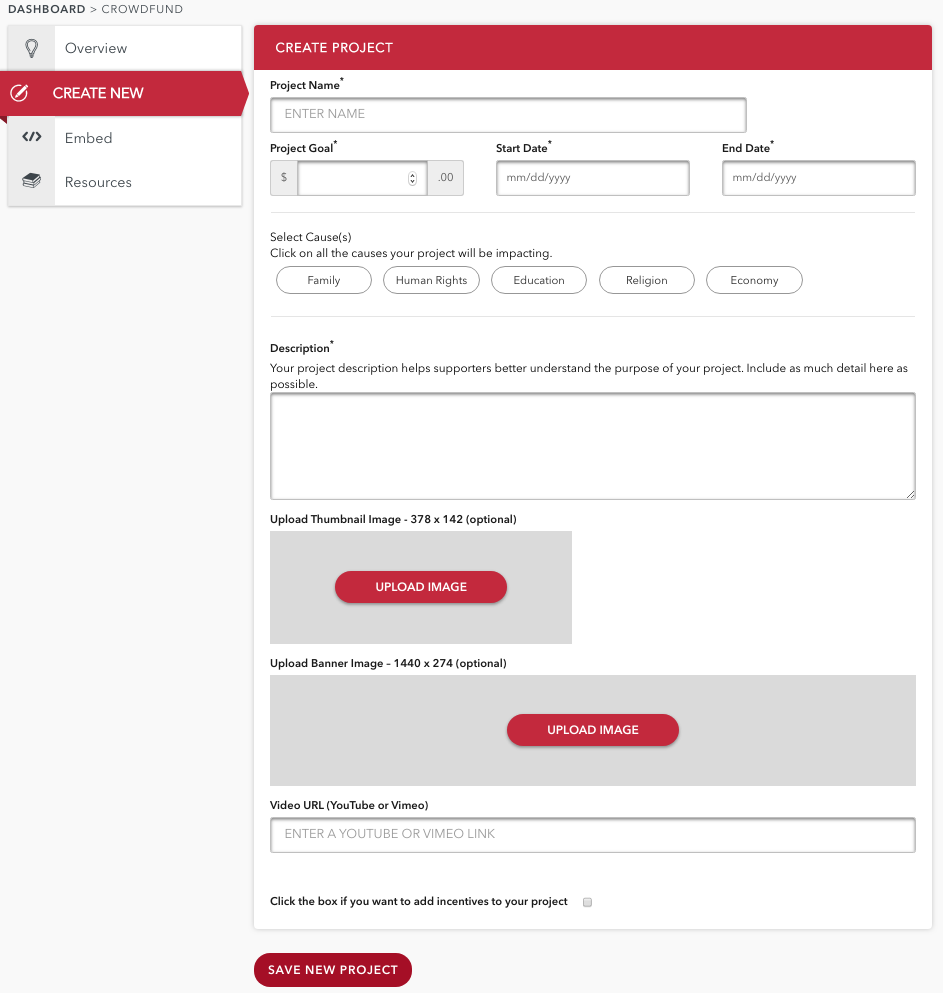The image size is (943, 993).
Task: Click the Project Name input field
Action: pos(508,114)
